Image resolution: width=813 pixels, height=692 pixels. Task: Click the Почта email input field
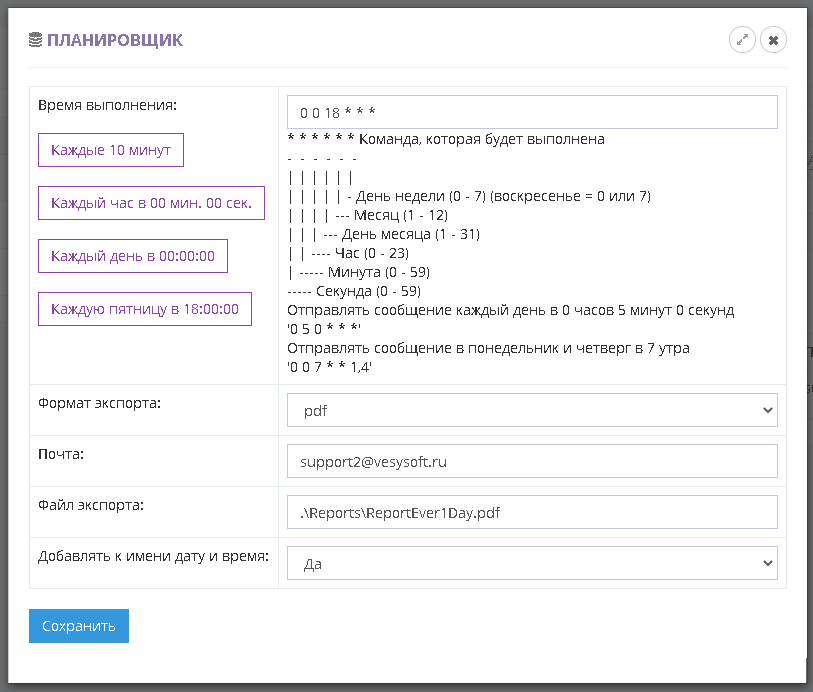pyautogui.click(x=532, y=462)
